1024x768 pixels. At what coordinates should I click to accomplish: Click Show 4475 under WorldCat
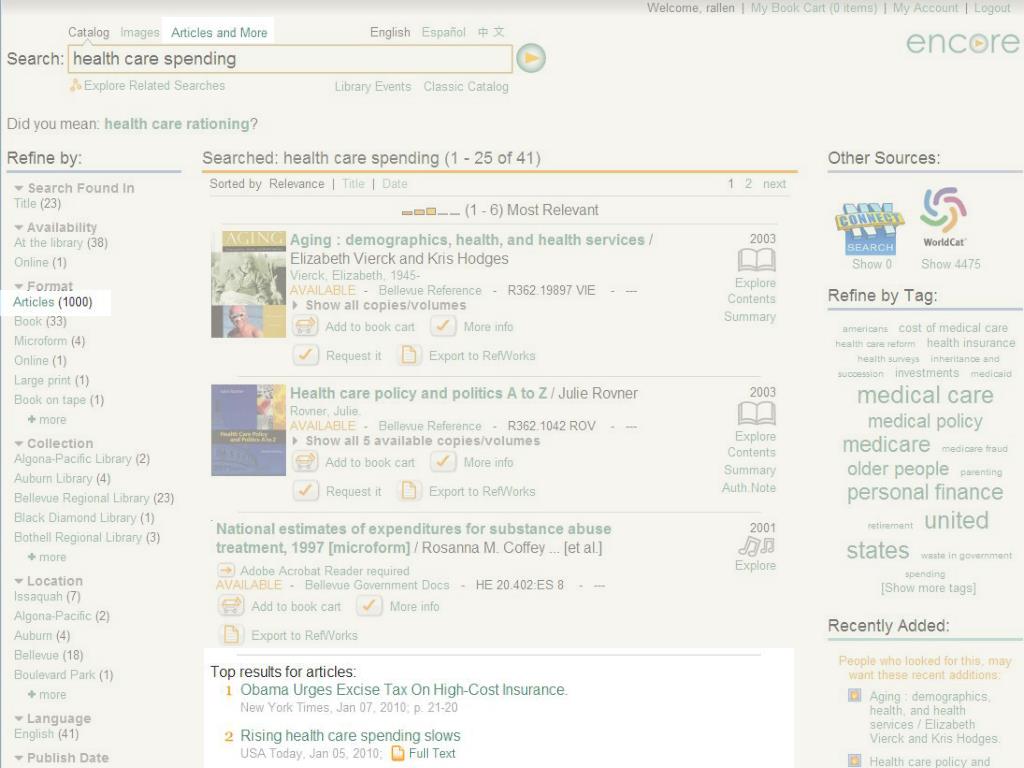pyautogui.click(x=950, y=264)
